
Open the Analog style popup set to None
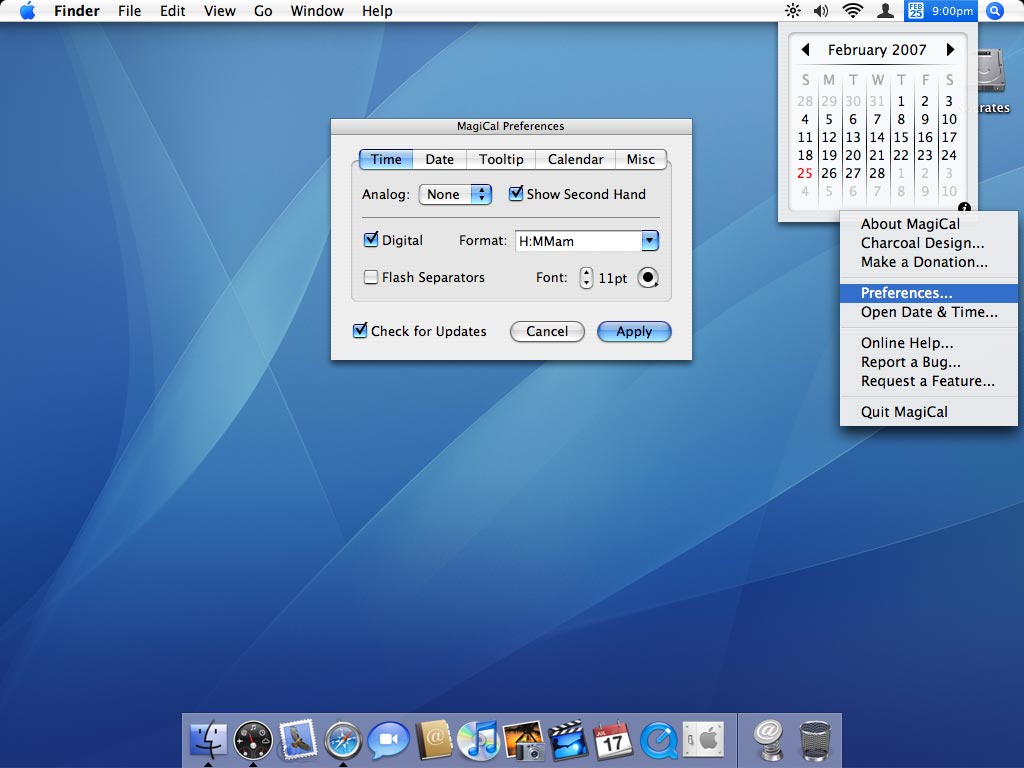[455, 194]
